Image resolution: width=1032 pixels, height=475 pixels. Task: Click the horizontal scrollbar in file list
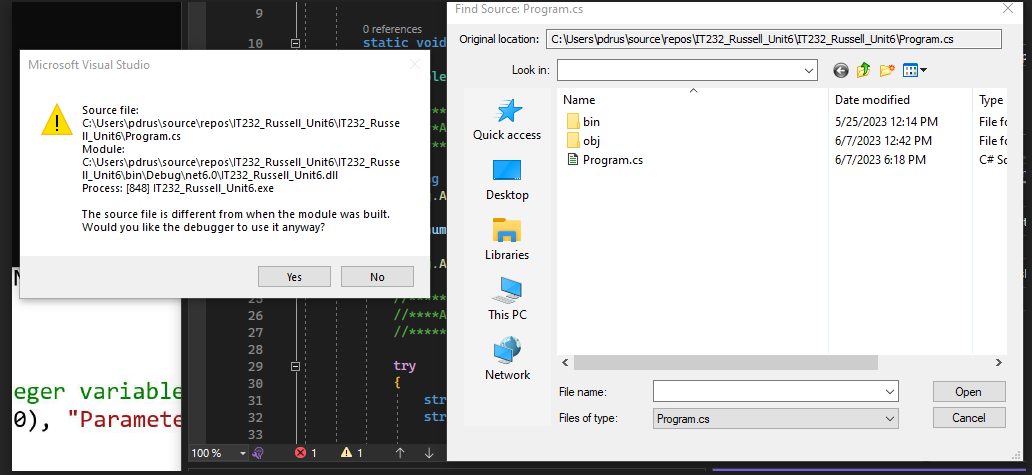725,362
